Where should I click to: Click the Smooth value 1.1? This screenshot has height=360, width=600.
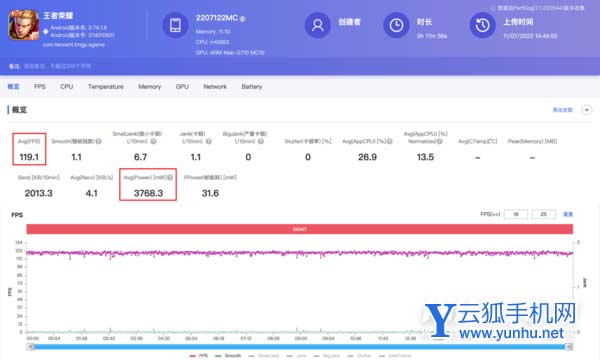[77, 157]
